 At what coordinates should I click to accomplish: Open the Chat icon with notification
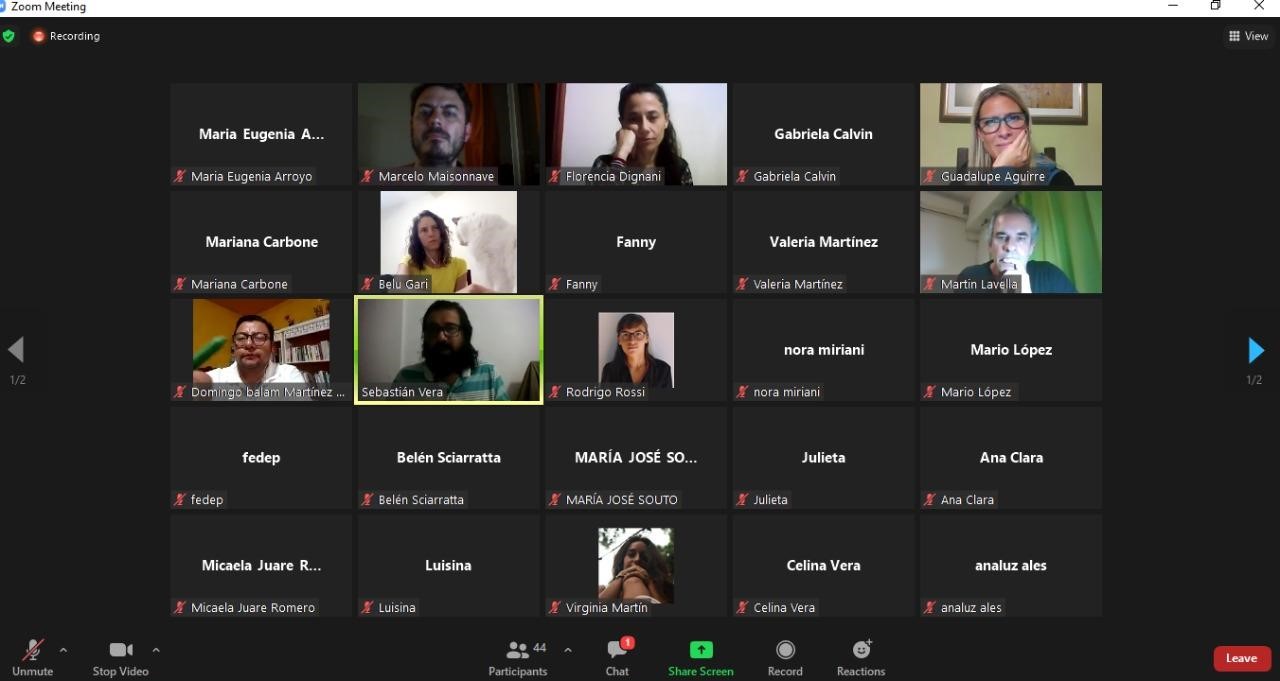(x=618, y=650)
